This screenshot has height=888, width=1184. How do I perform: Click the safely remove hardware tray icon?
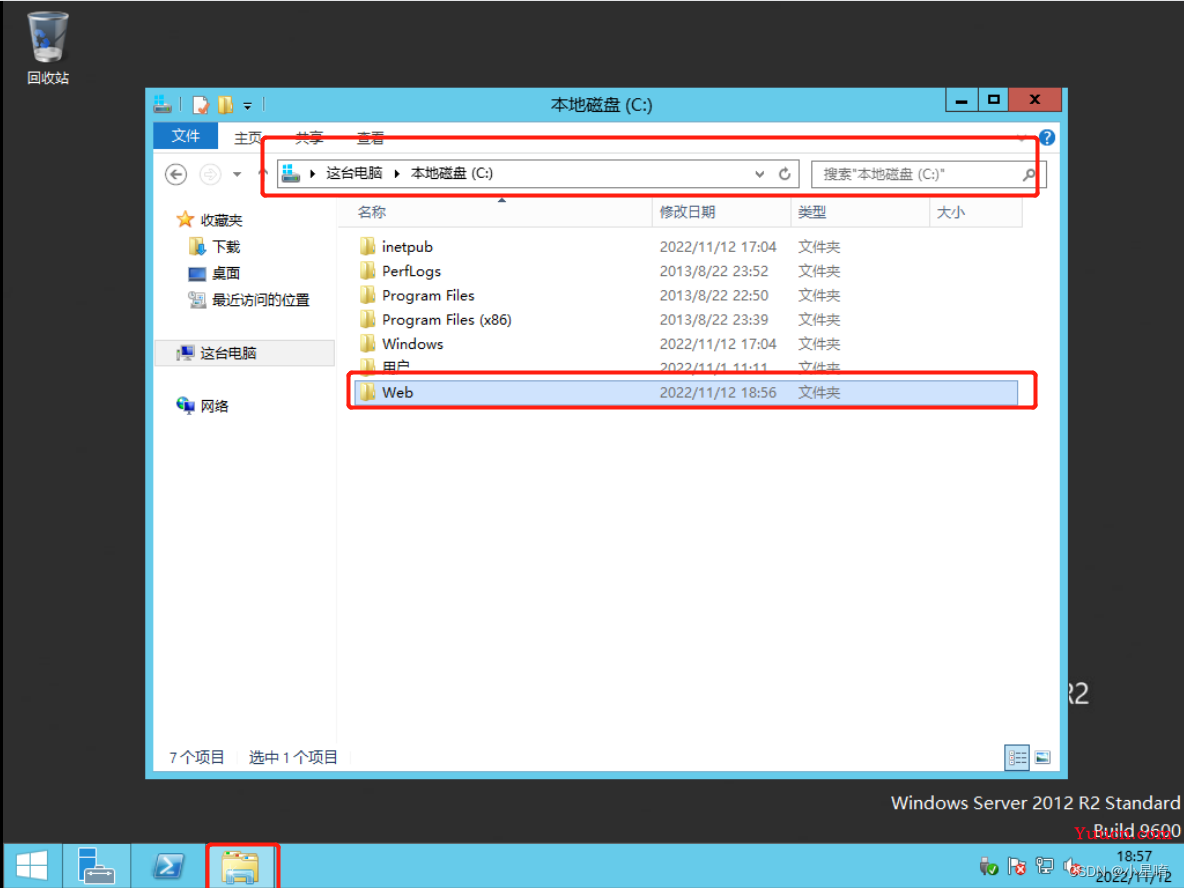pos(988,866)
